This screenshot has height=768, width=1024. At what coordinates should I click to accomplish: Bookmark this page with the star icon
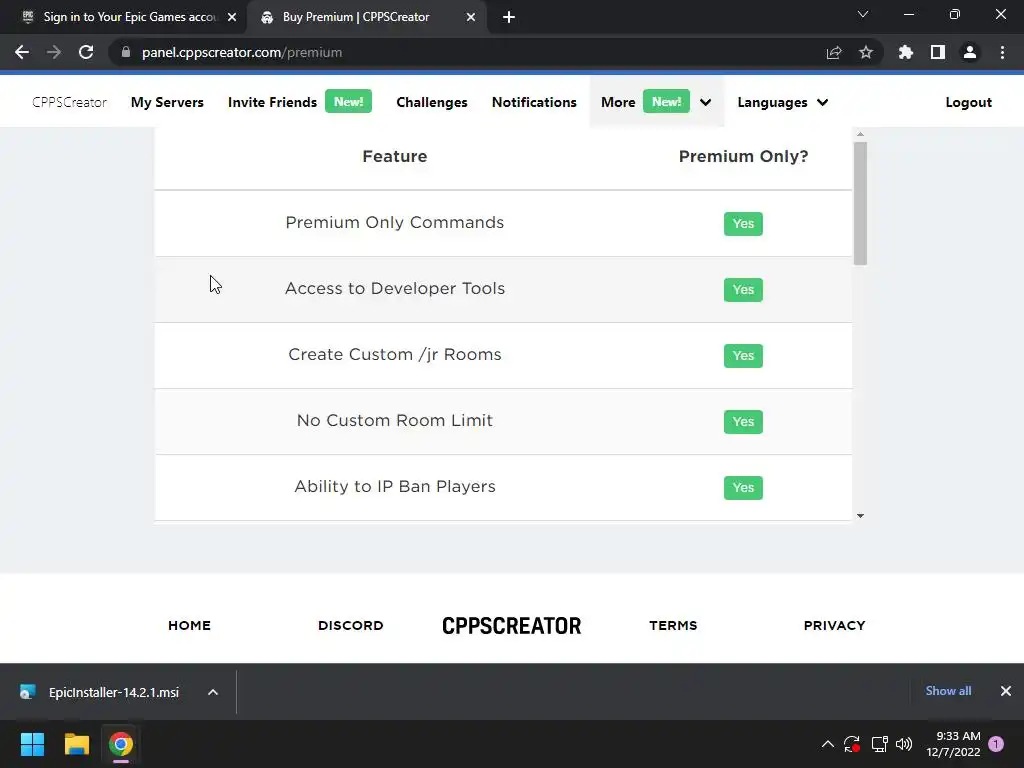pyautogui.click(x=866, y=52)
